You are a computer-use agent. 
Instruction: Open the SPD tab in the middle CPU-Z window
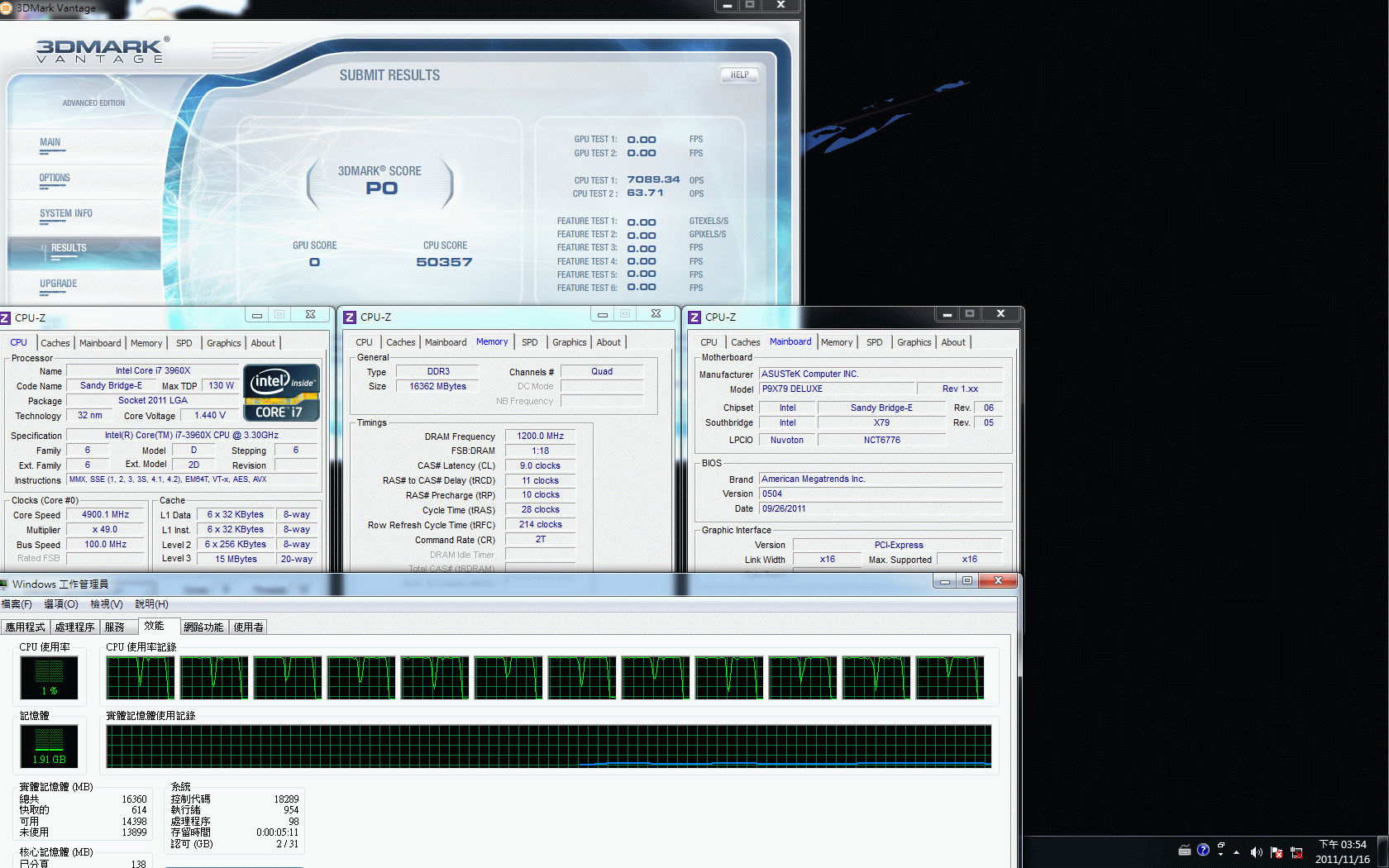pos(530,342)
